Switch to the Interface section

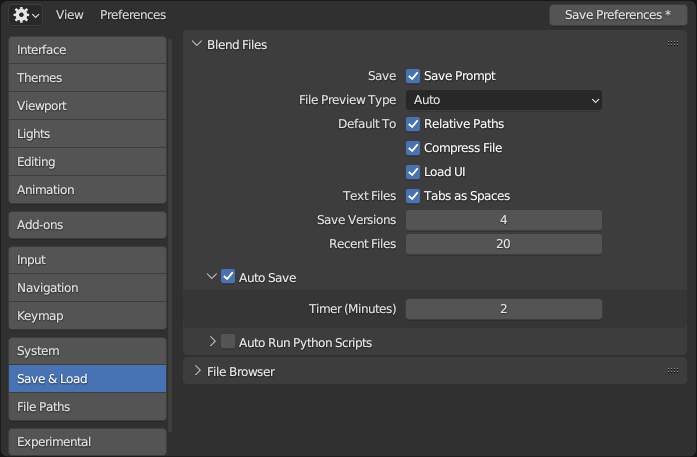(88, 50)
